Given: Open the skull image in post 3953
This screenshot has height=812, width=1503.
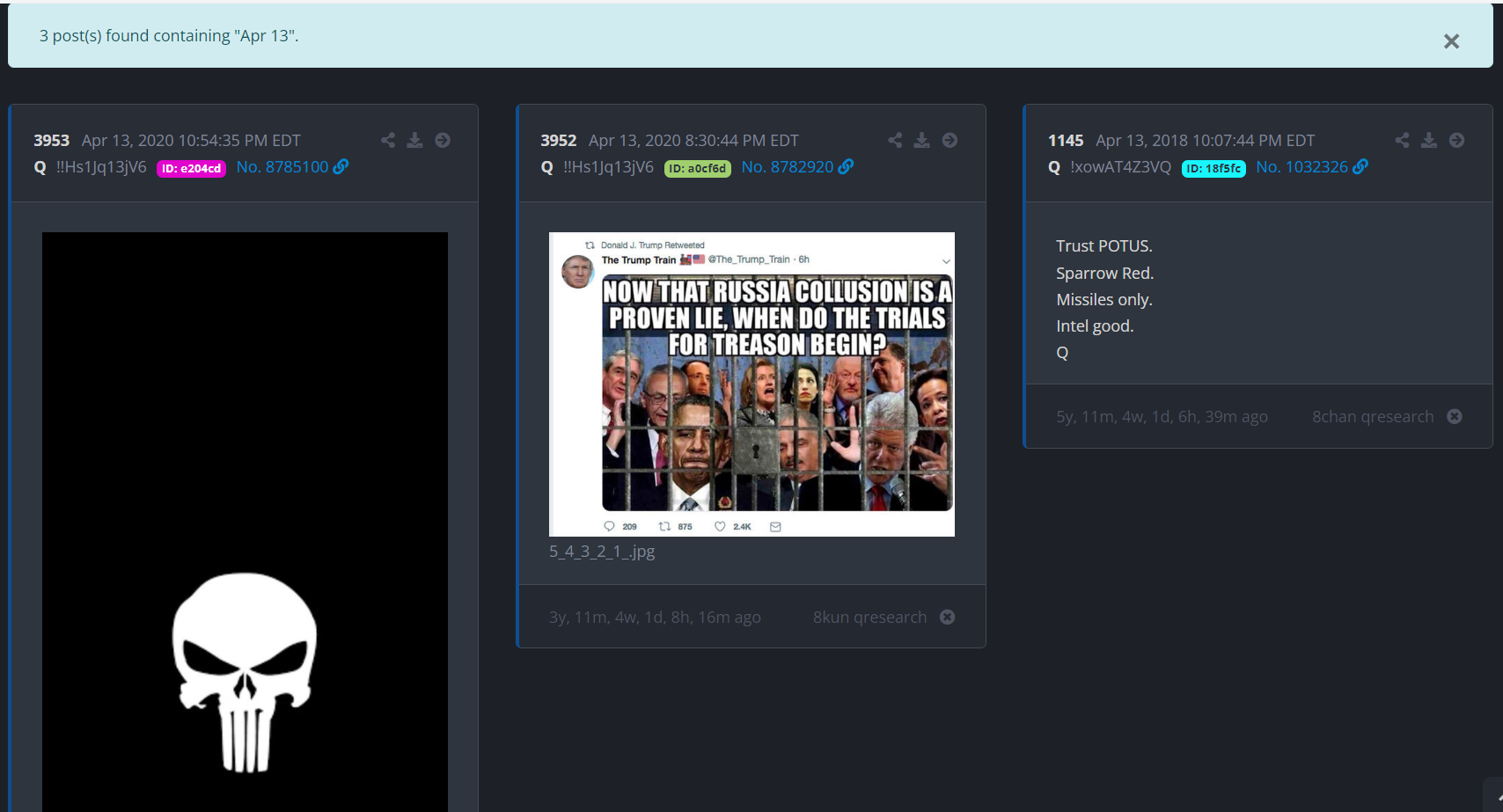Looking at the screenshot, I should (x=245, y=522).
